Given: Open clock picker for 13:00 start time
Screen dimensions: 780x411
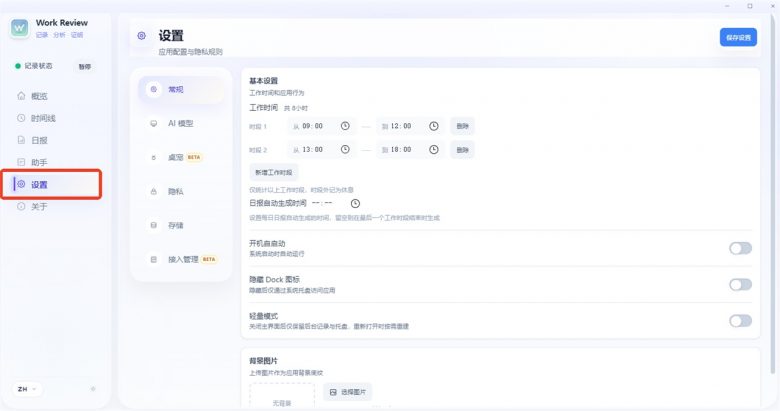Looking at the screenshot, I should click(x=345, y=149).
